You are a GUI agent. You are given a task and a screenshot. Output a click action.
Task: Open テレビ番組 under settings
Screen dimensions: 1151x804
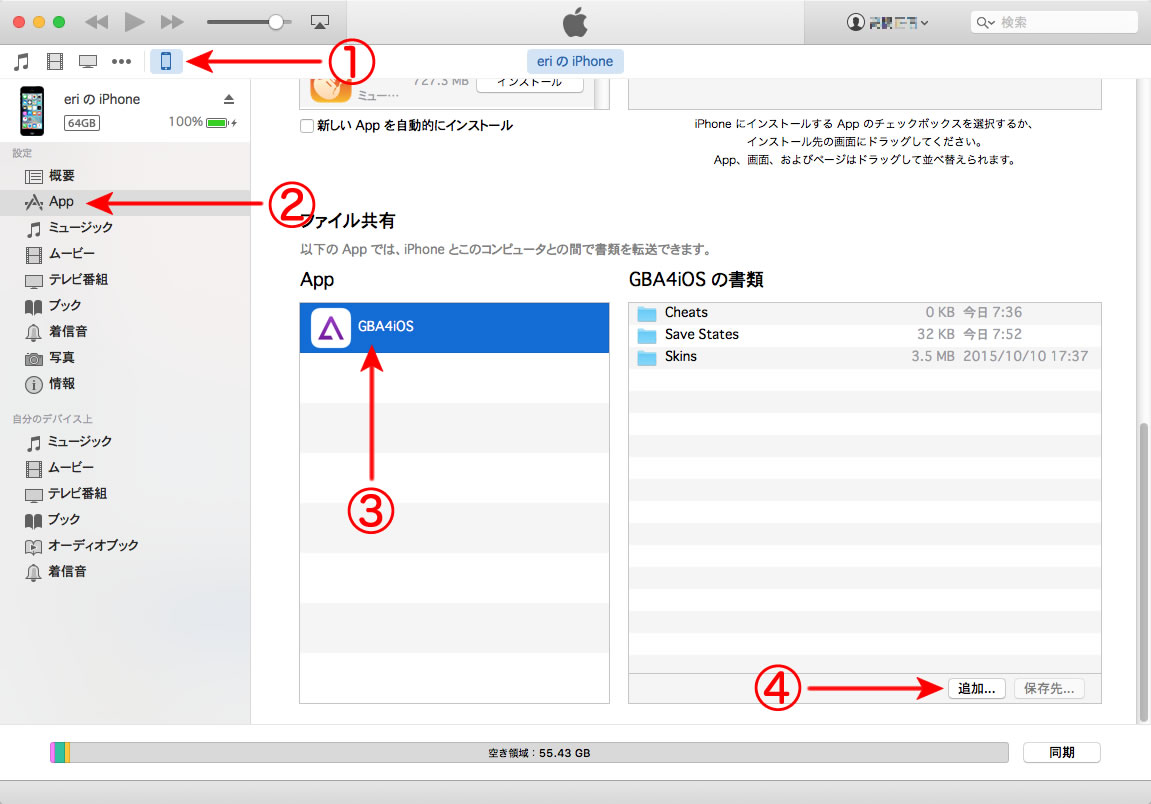click(x=125, y=280)
